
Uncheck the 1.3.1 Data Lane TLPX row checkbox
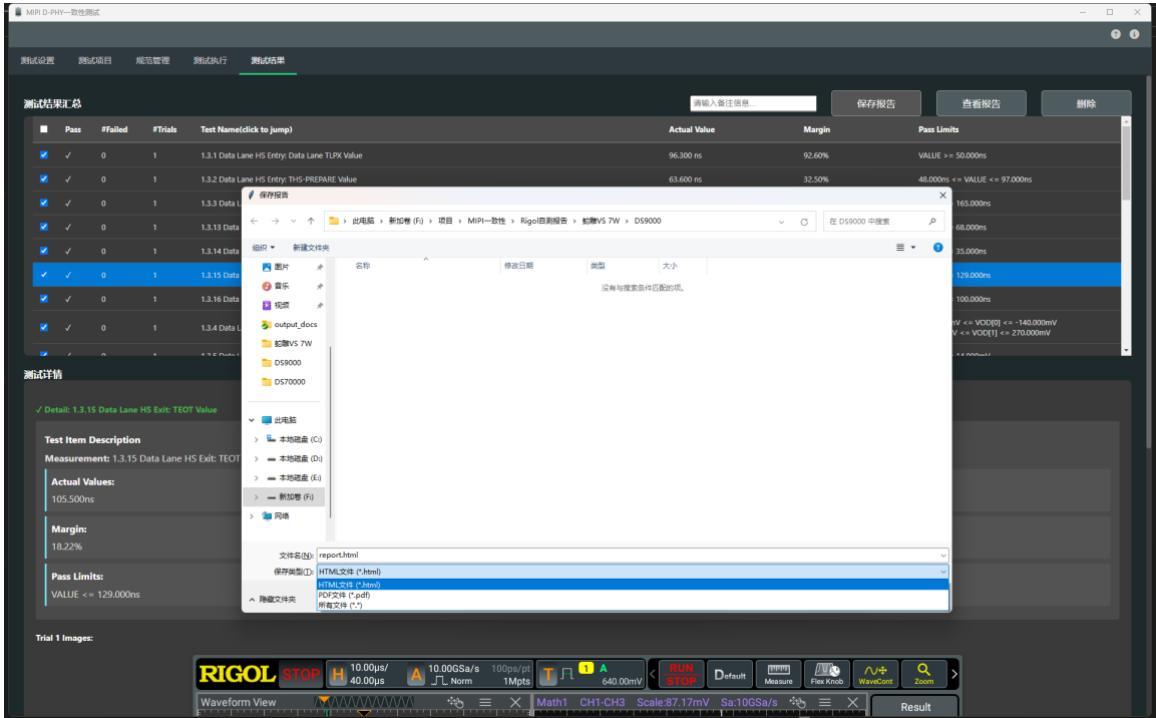coord(43,155)
